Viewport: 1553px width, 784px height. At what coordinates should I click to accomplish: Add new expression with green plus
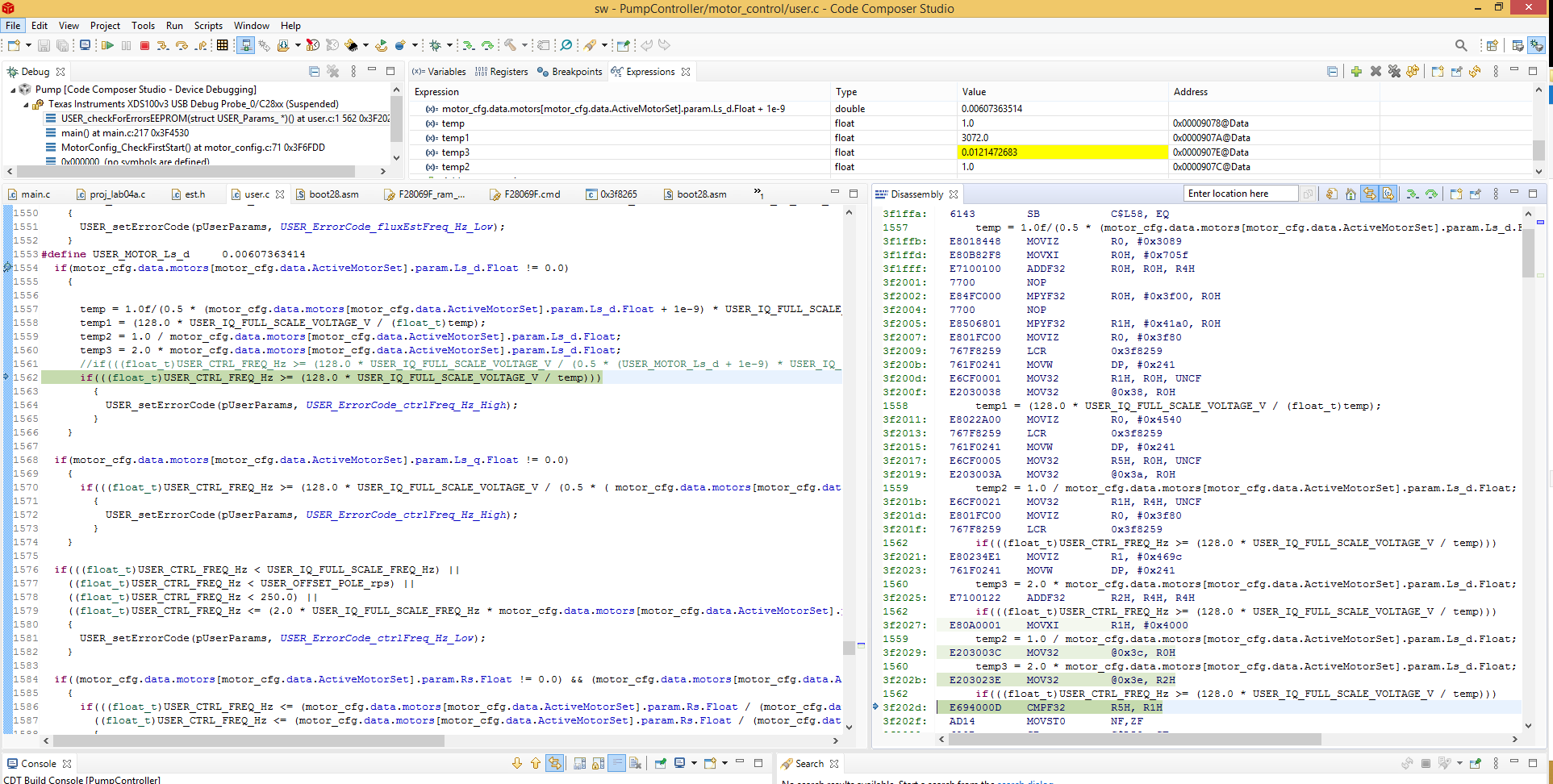pos(1356,72)
